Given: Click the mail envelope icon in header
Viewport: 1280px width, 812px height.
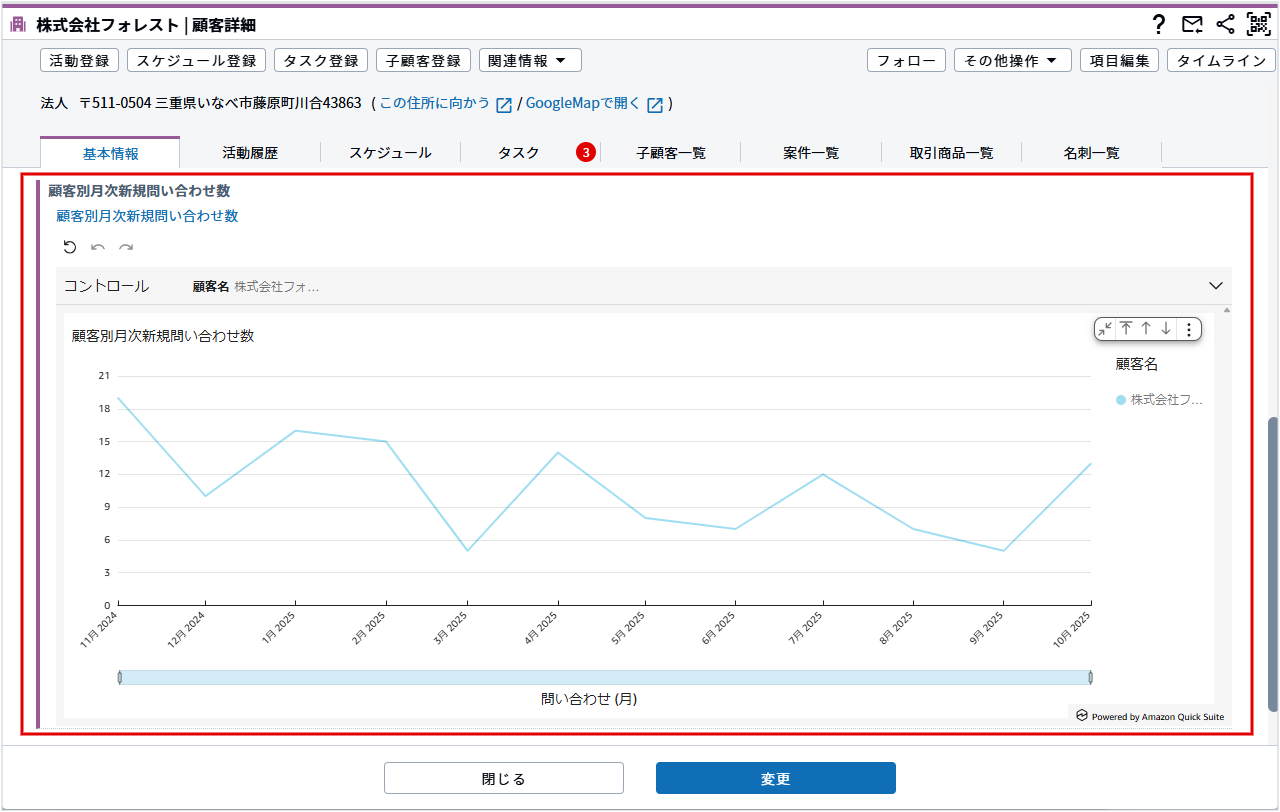Looking at the screenshot, I should tap(1192, 24).
